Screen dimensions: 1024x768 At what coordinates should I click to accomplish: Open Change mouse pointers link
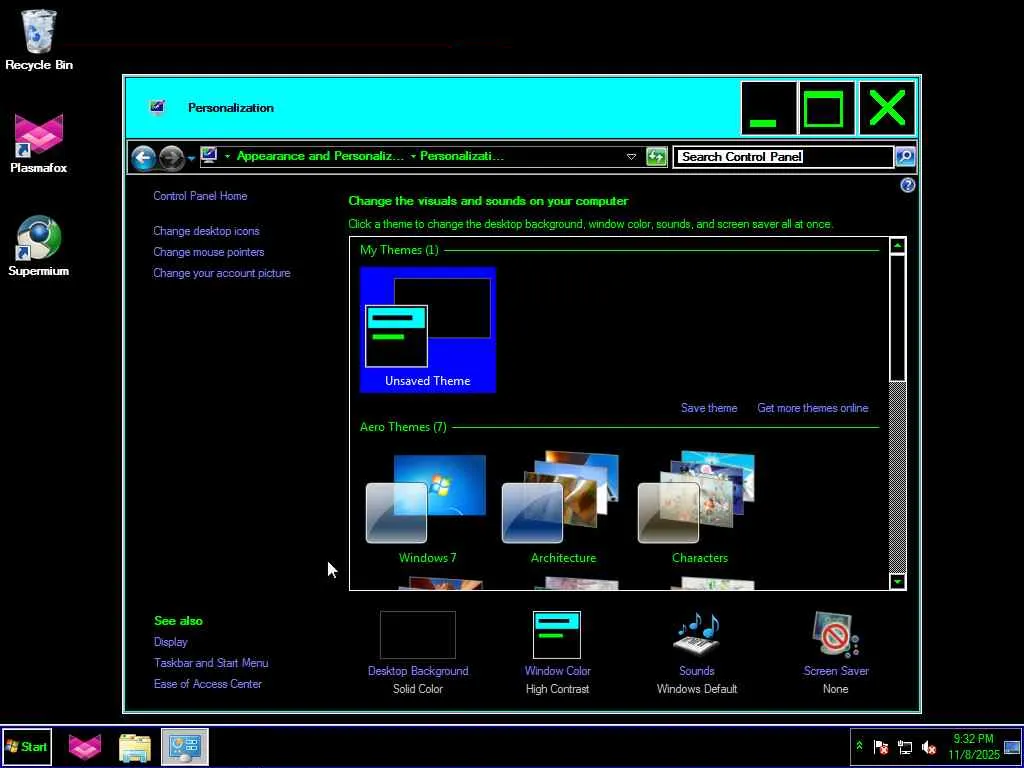click(x=208, y=252)
